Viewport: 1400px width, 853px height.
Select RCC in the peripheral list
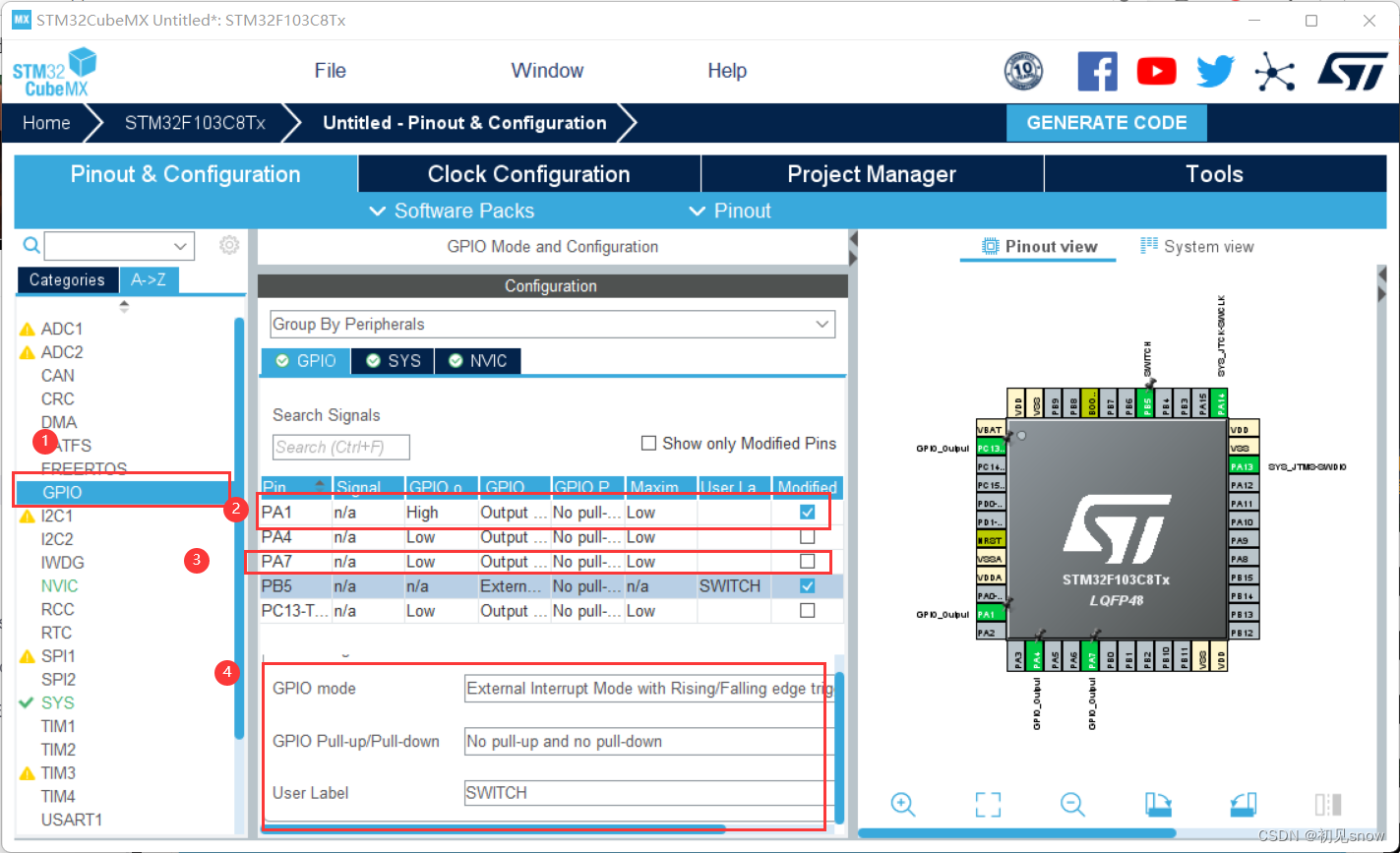pos(57,609)
